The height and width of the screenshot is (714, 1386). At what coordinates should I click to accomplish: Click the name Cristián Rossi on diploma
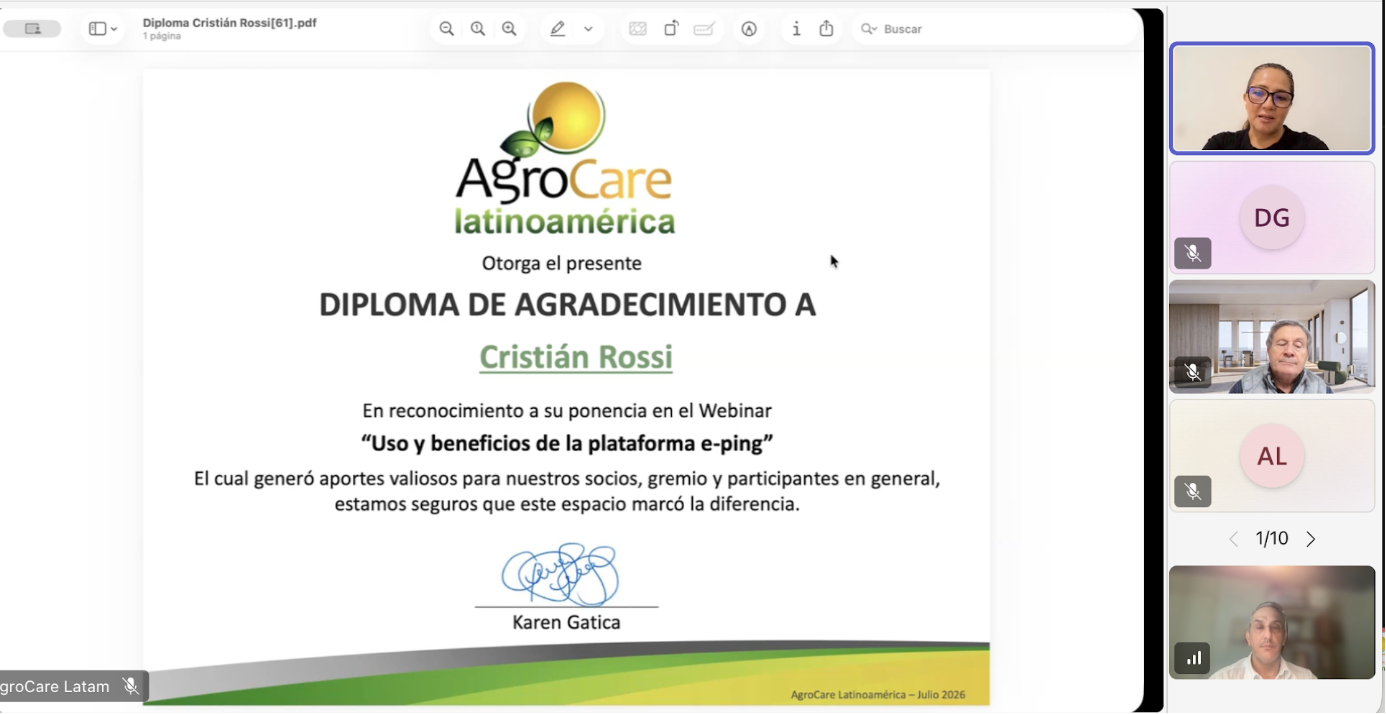tap(576, 357)
